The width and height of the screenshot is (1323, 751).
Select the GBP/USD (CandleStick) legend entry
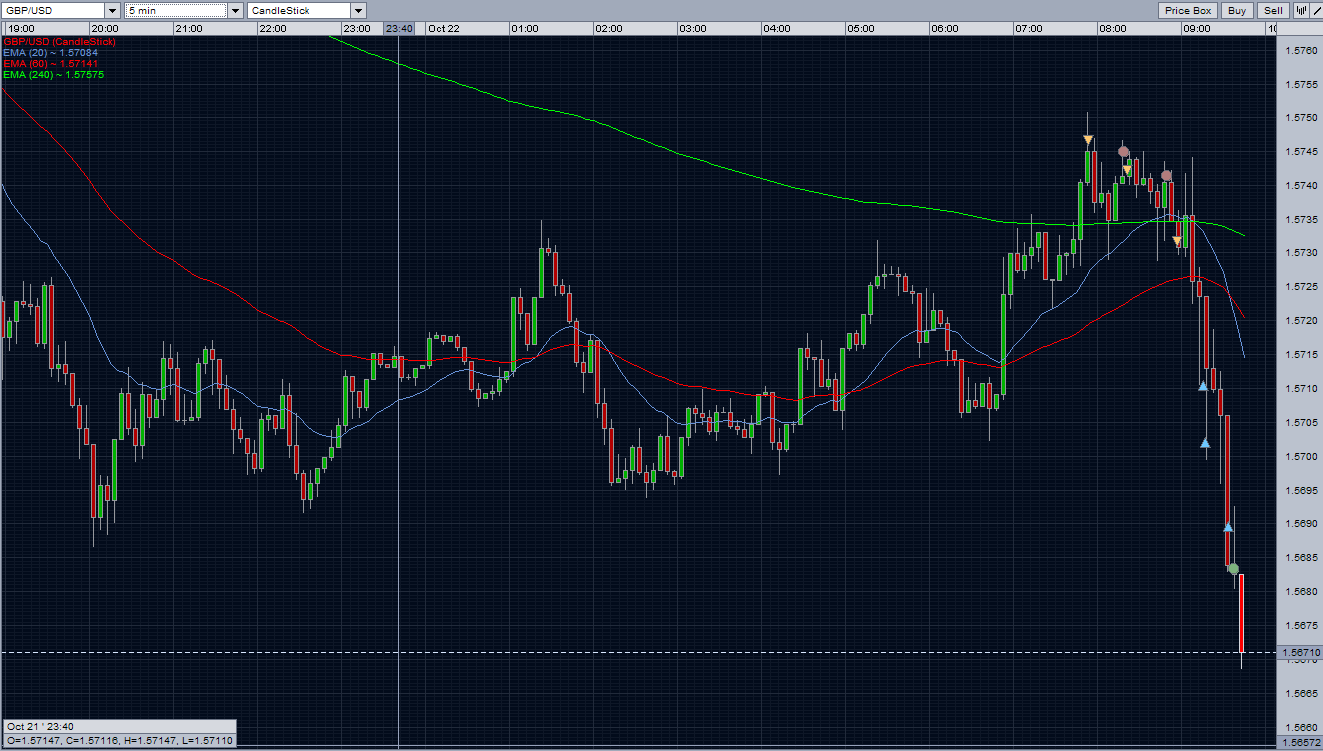point(59,42)
